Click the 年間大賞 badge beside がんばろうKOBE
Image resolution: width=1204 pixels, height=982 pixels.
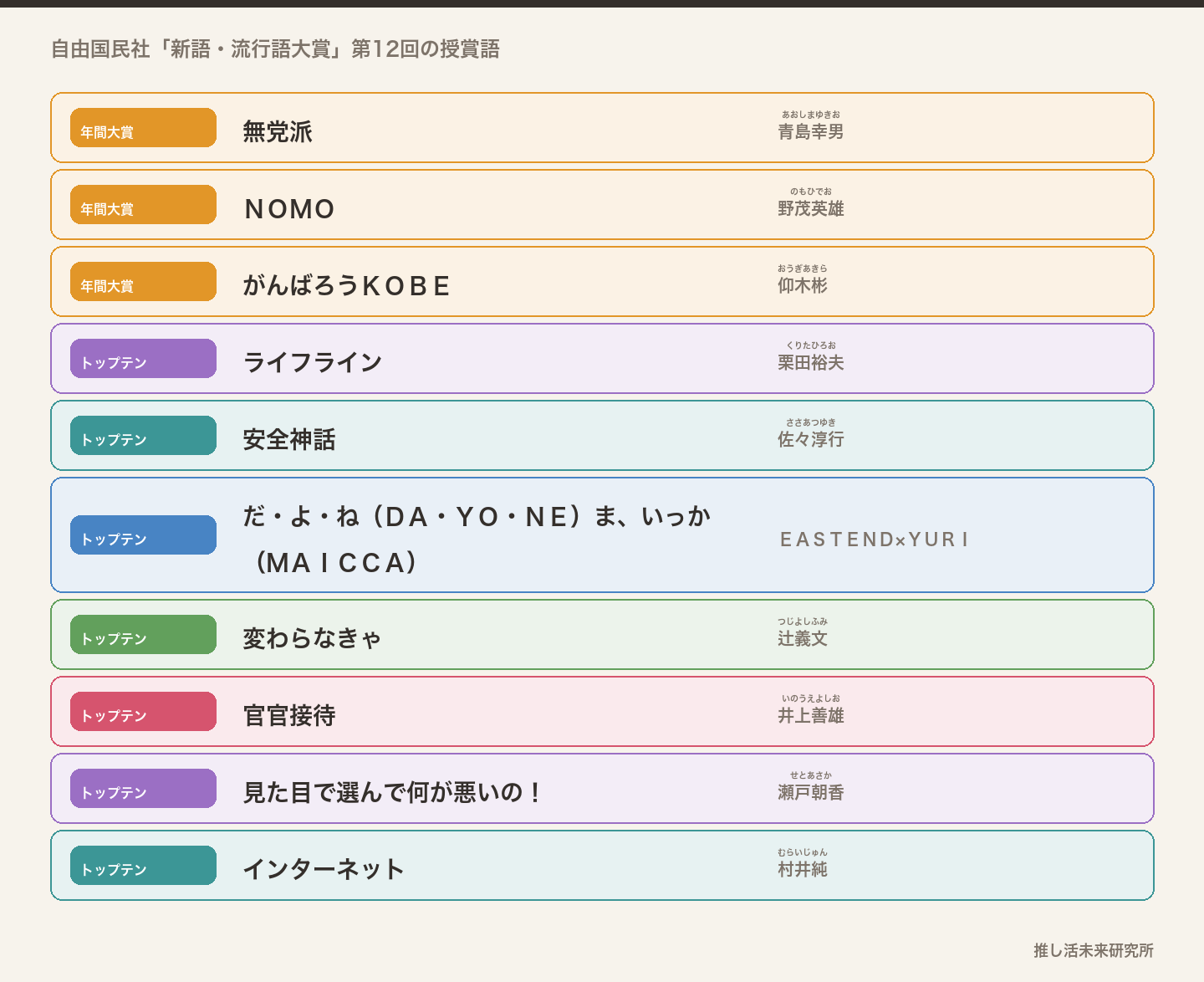pyautogui.click(x=143, y=282)
